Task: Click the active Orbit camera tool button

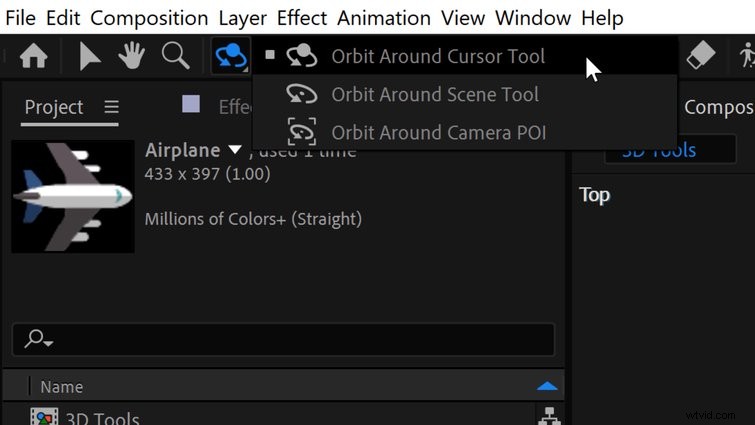Action: (231, 56)
